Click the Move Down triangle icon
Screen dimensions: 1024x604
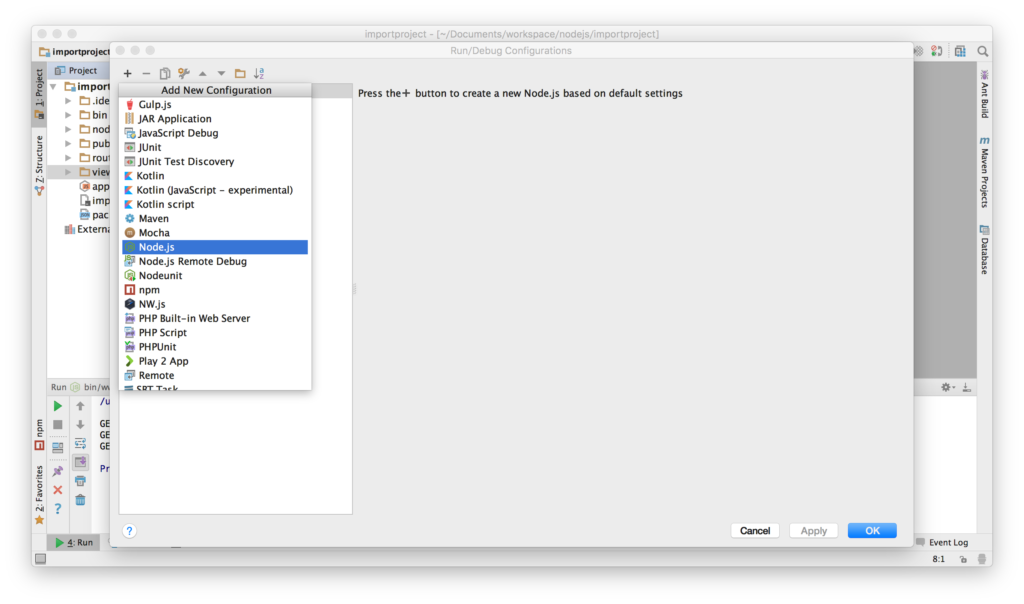pos(221,74)
